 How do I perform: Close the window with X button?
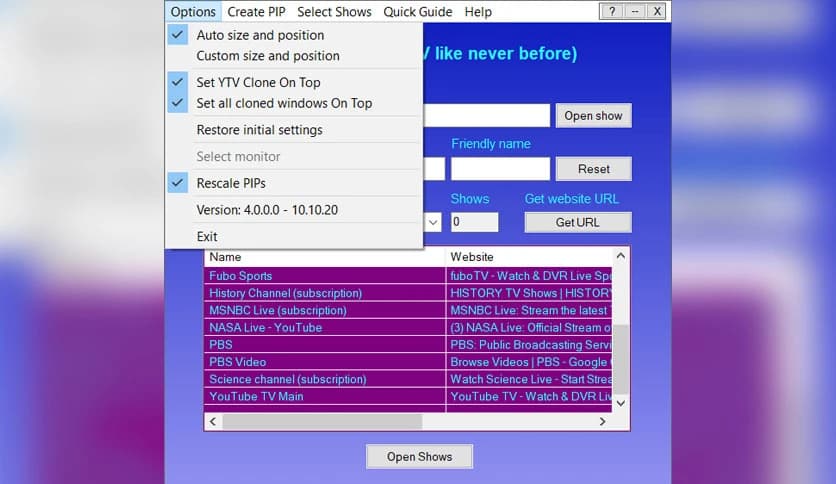(x=657, y=11)
